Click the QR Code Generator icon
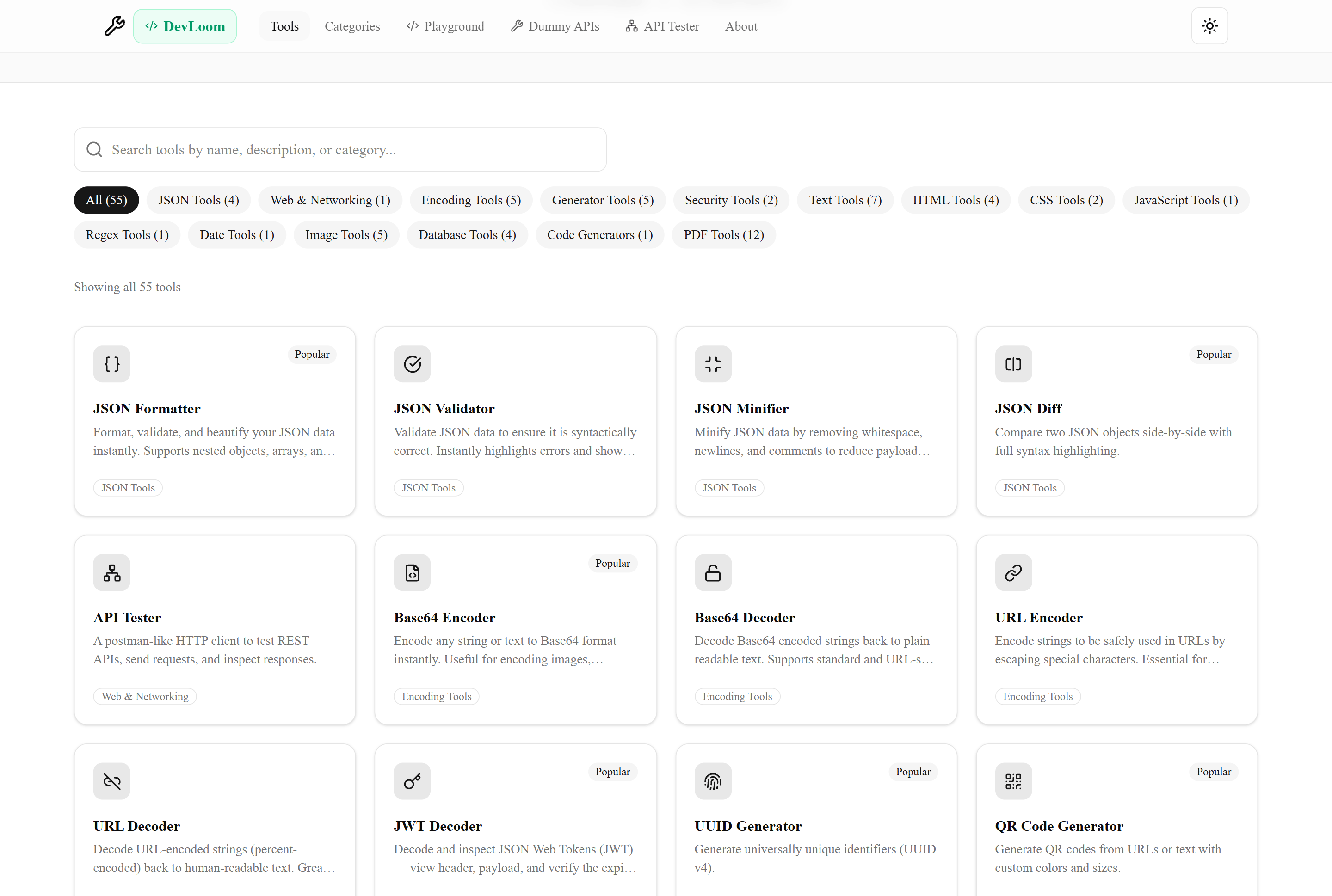 click(x=1014, y=781)
